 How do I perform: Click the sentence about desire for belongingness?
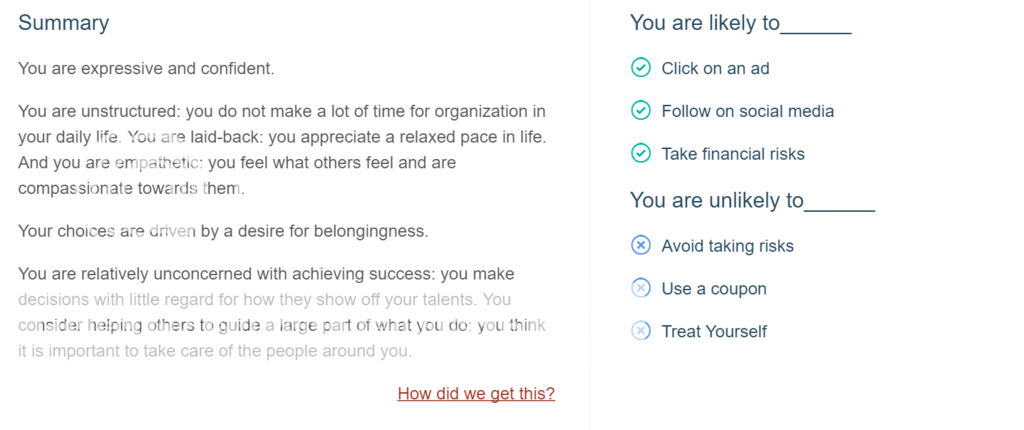223,231
